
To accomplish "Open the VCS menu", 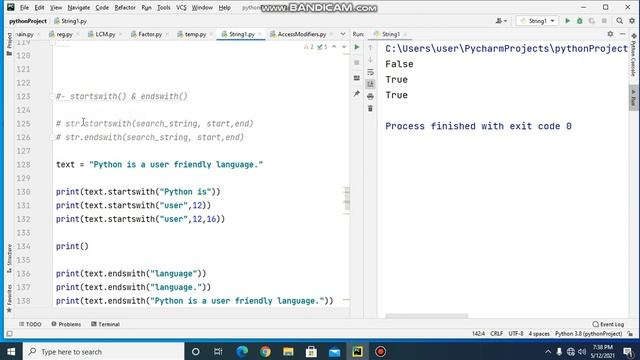I will 181,7.
